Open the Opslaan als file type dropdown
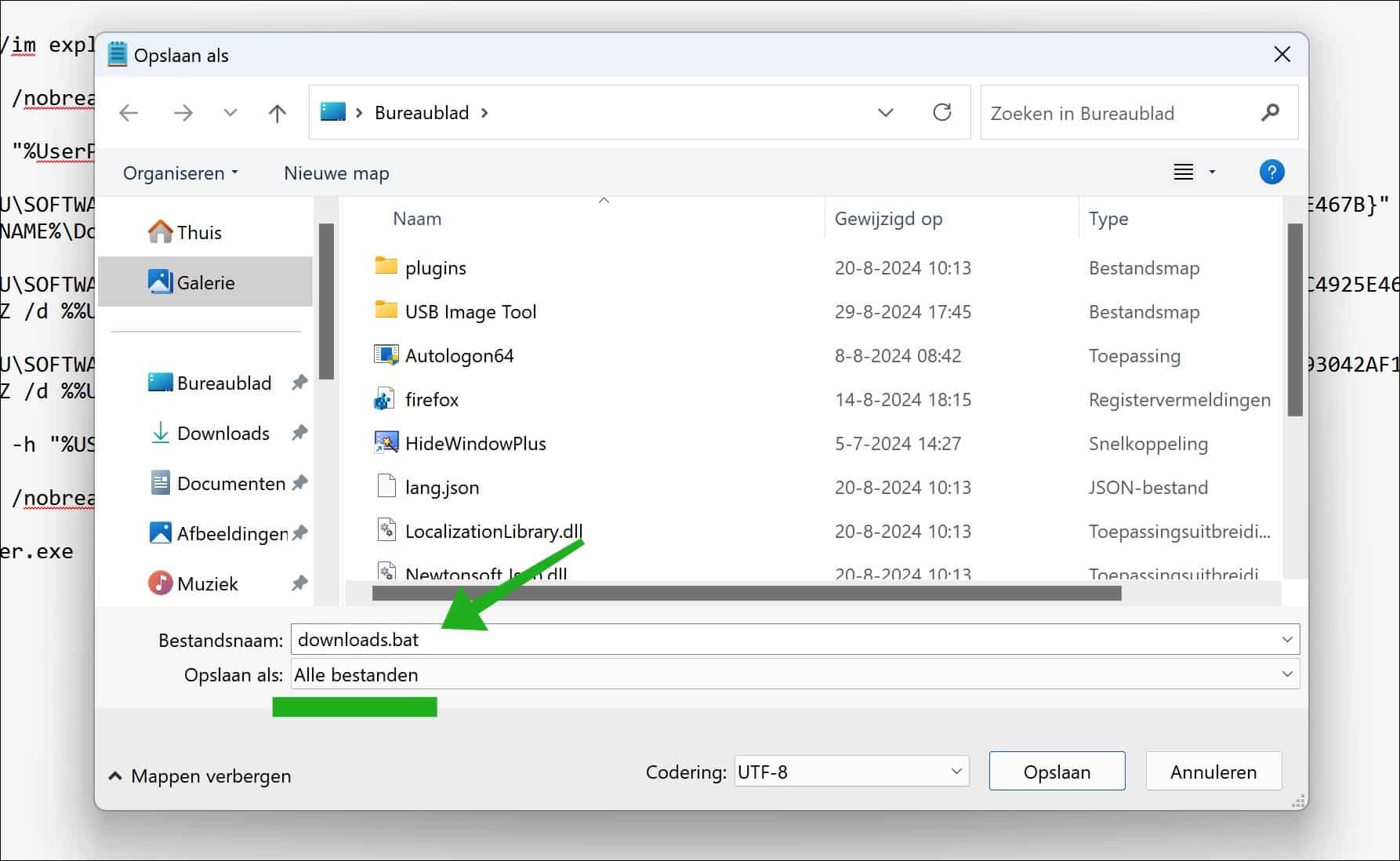 (1286, 674)
